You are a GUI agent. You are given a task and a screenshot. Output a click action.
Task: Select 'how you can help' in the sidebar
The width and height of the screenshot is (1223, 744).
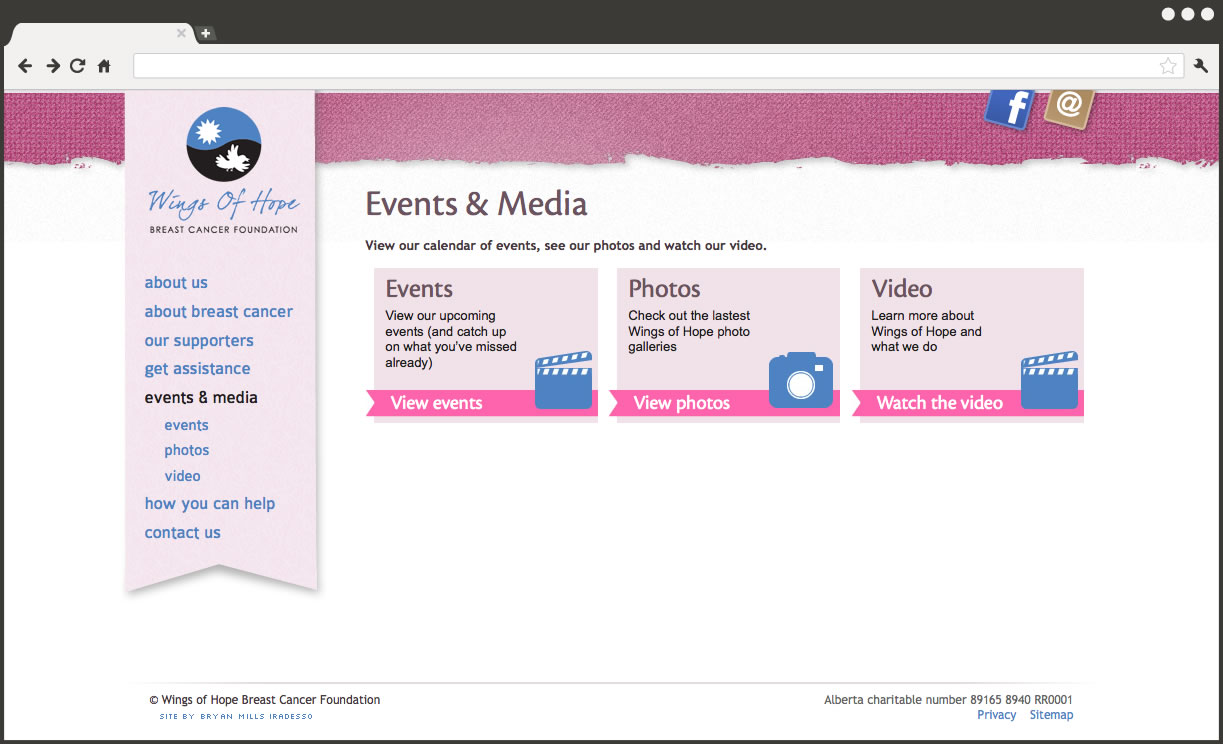[209, 504]
